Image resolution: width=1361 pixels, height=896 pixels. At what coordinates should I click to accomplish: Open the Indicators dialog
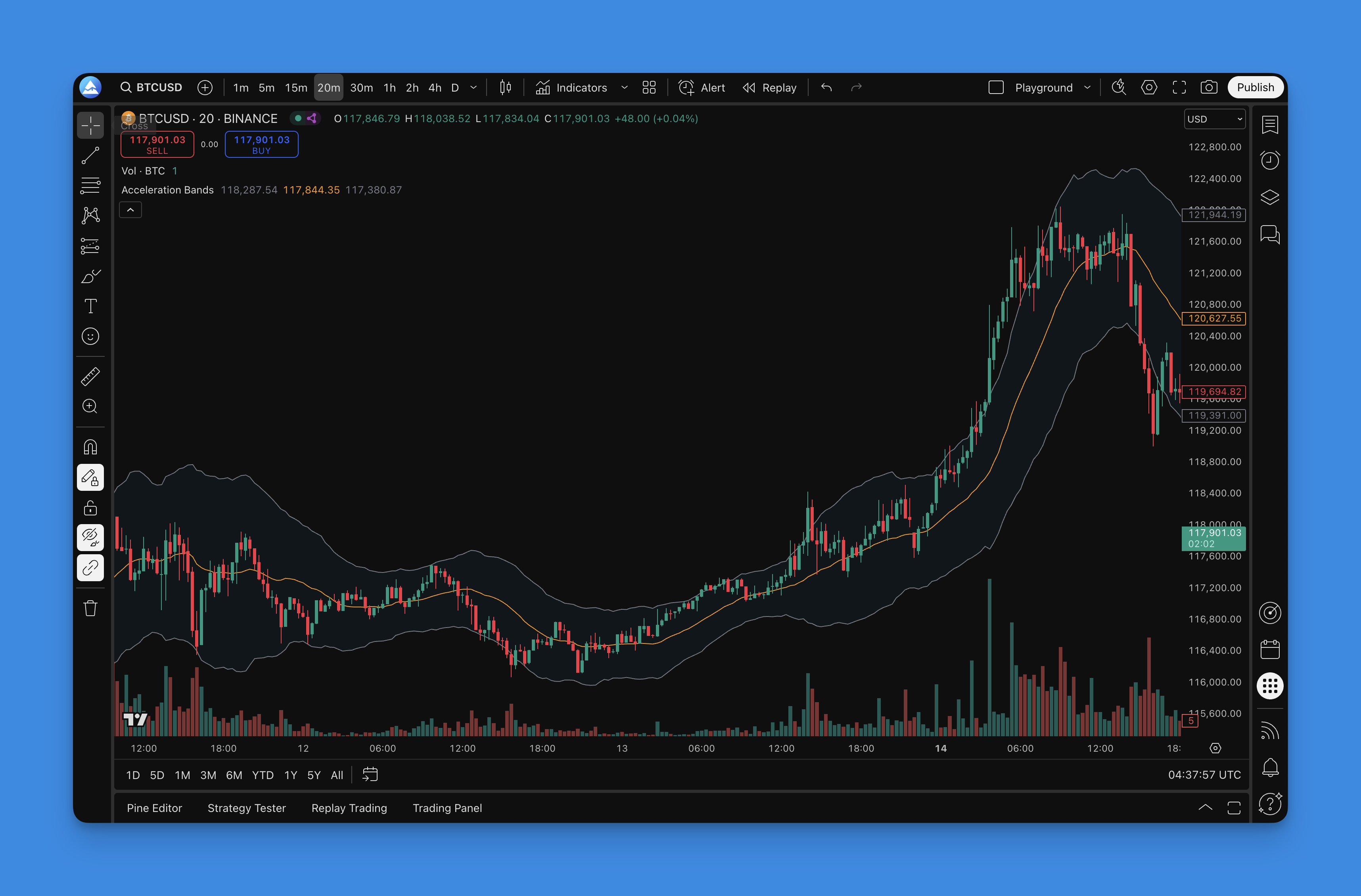click(571, 88)
